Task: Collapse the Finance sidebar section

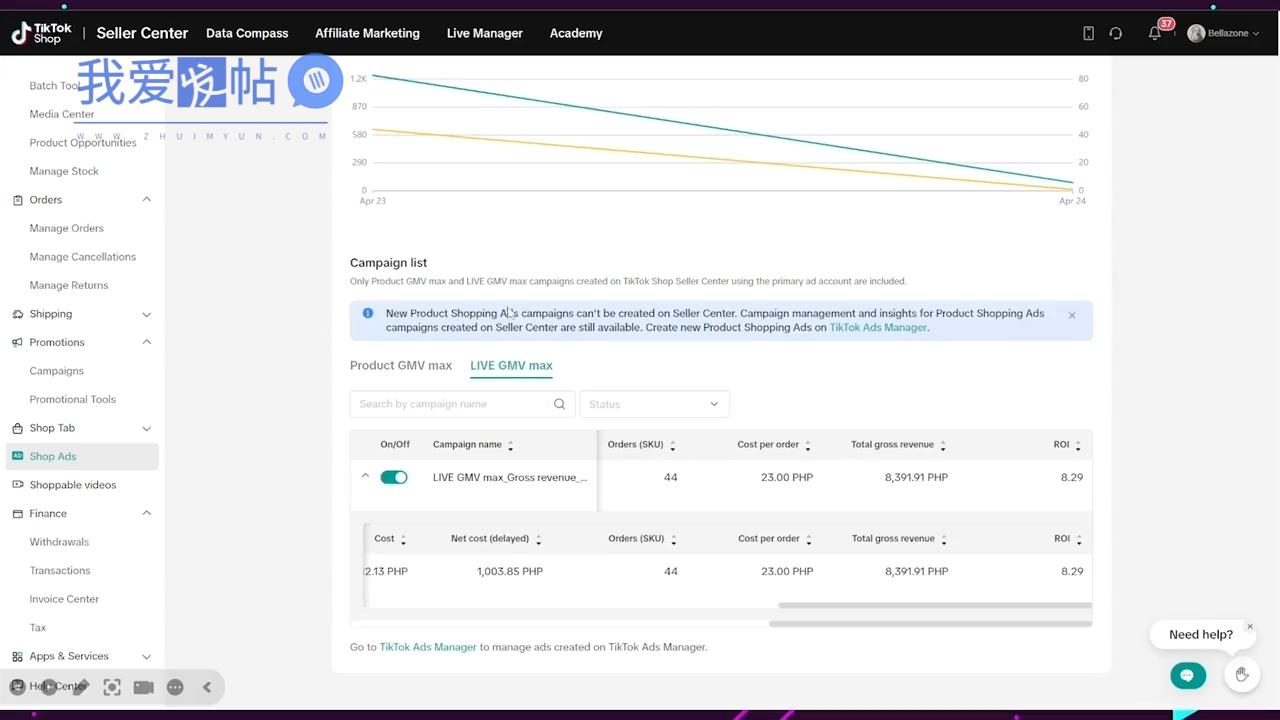Action: pyautogui.click(x=147, y=513)
